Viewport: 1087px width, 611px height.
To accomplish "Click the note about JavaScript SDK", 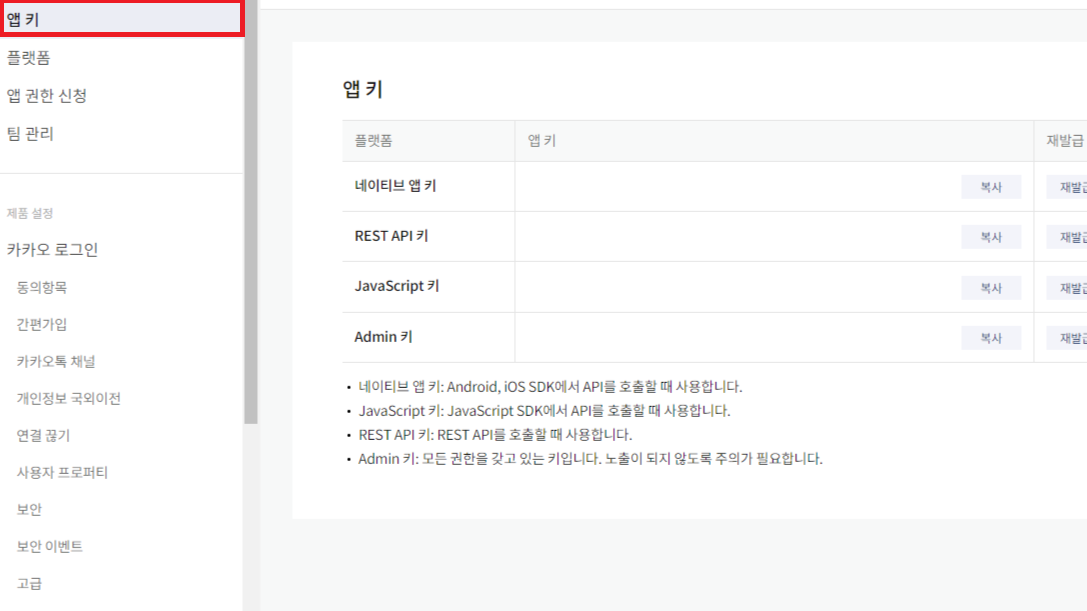I will 544,411.
